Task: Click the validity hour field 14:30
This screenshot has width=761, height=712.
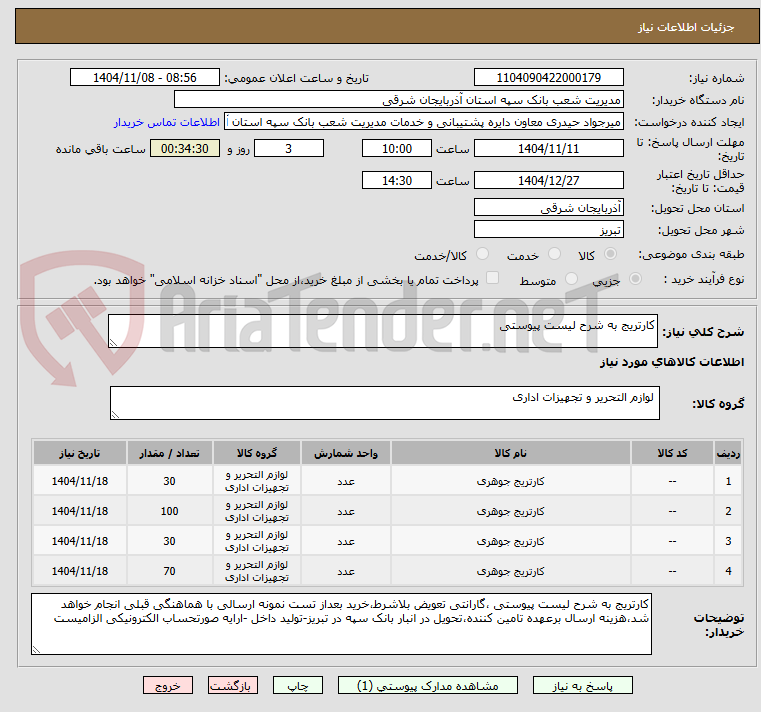Action: tap(397, 181)
